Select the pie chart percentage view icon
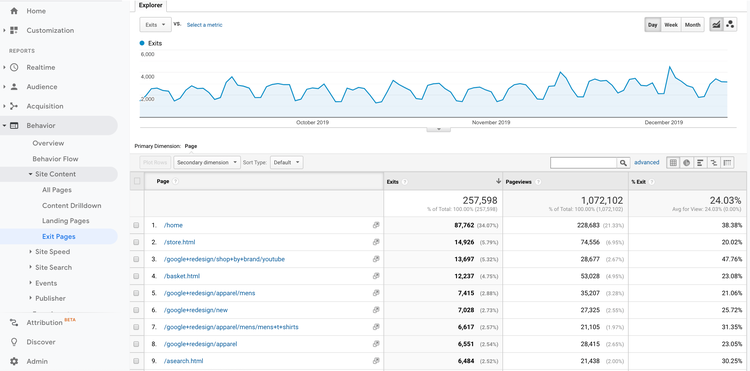 click(686, 163)
